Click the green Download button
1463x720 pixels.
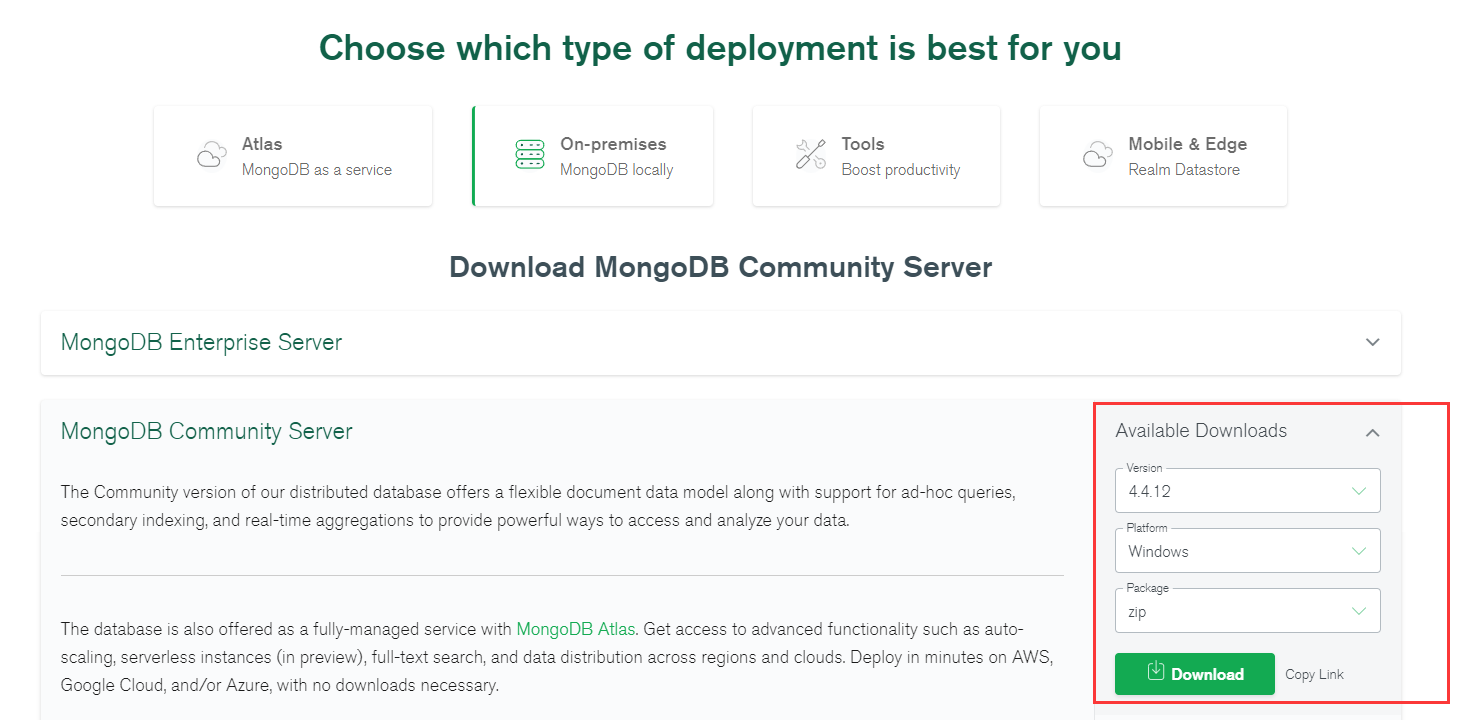[x=1195, y=674]
